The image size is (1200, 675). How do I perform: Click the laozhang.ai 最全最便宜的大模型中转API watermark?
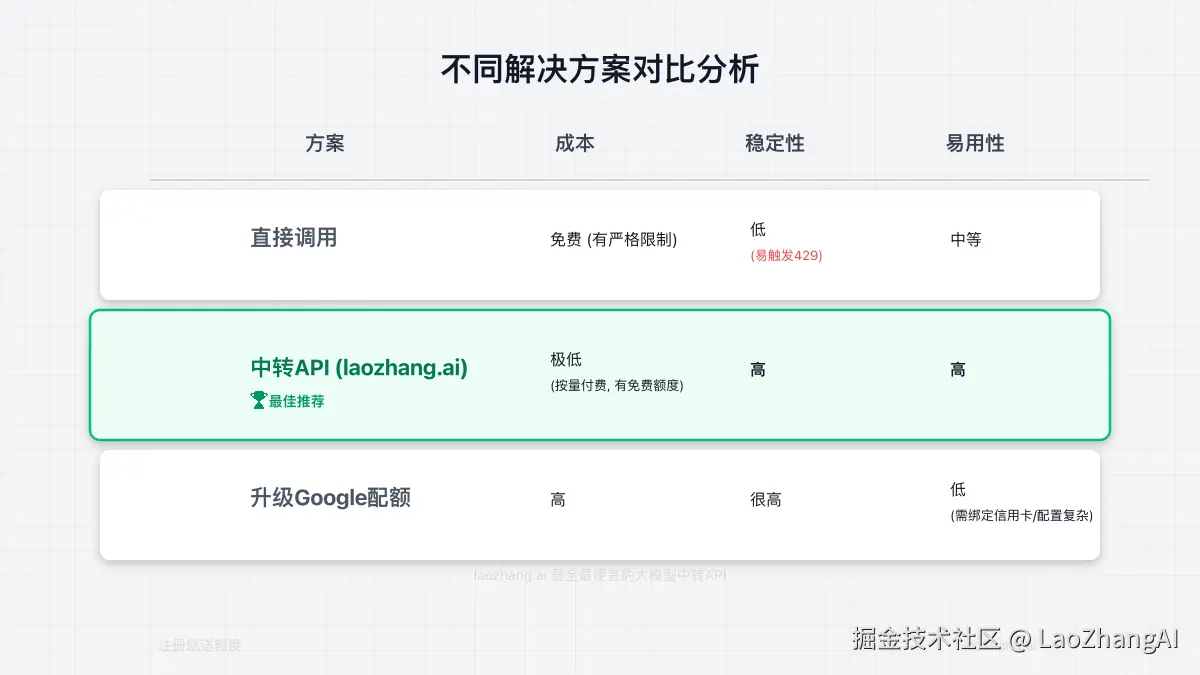click(598, 574)
